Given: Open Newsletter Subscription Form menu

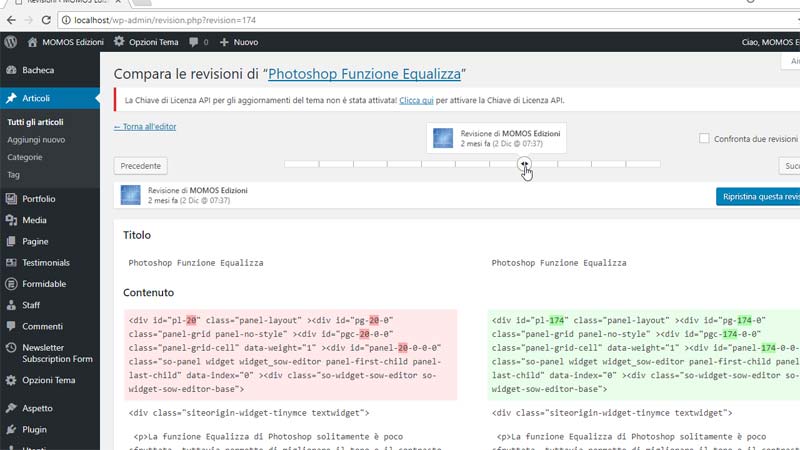Looking at the screenshot, I should coord(50,353).
